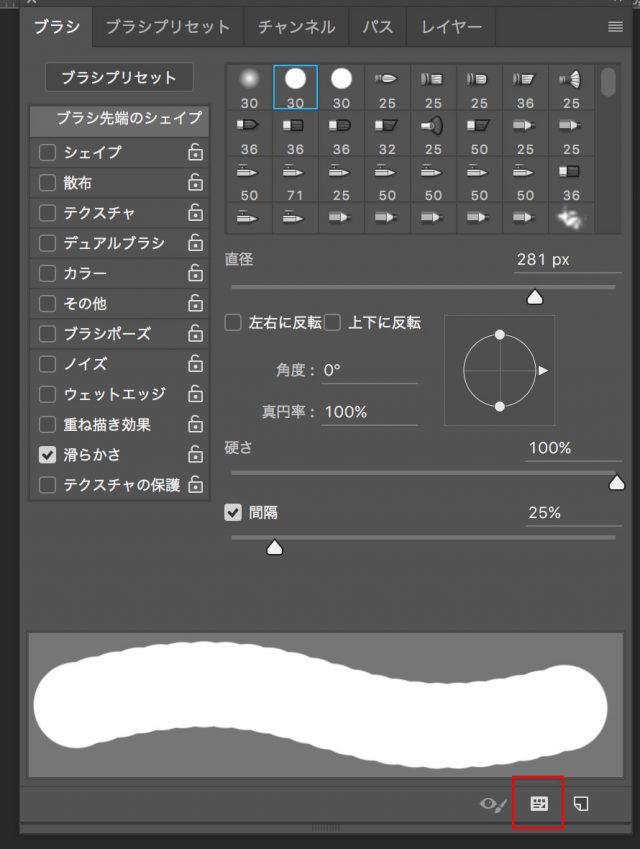
Task: Open the brush panel hamburger menu
Action: coord(615,27)
